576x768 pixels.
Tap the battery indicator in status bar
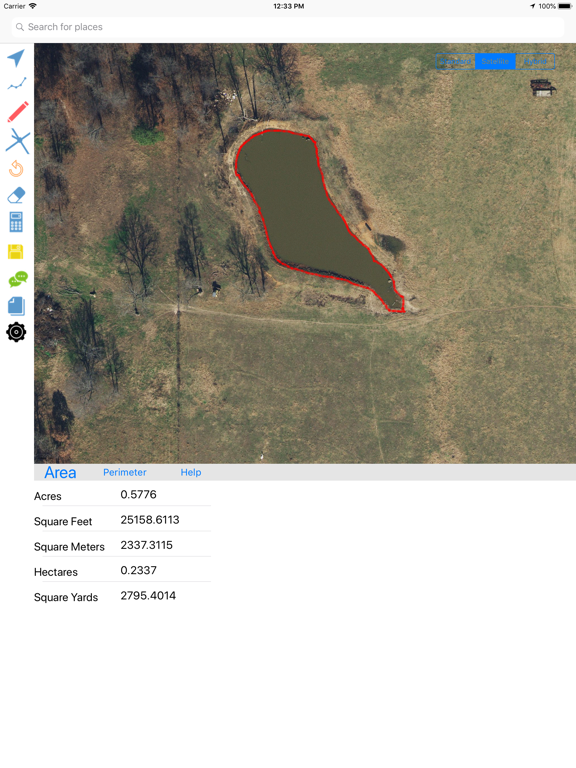564,6
